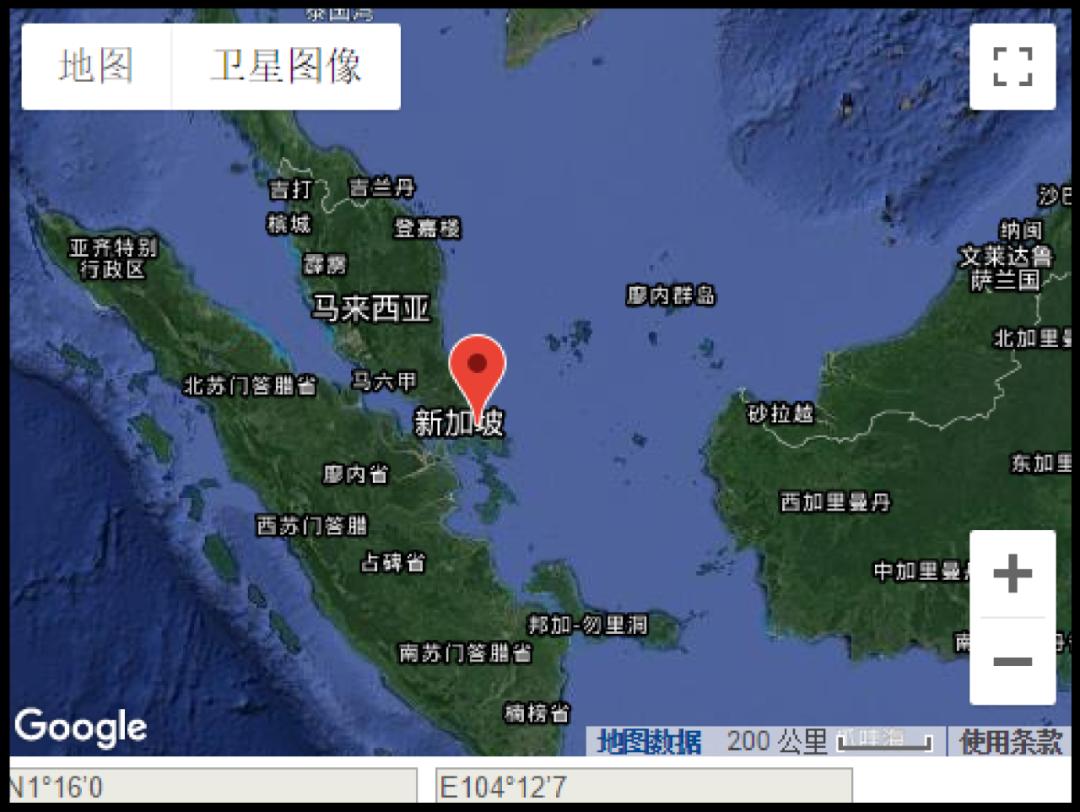
Task: Click the 亚齐特别行政区 region label
Action: tap(113, 258)
